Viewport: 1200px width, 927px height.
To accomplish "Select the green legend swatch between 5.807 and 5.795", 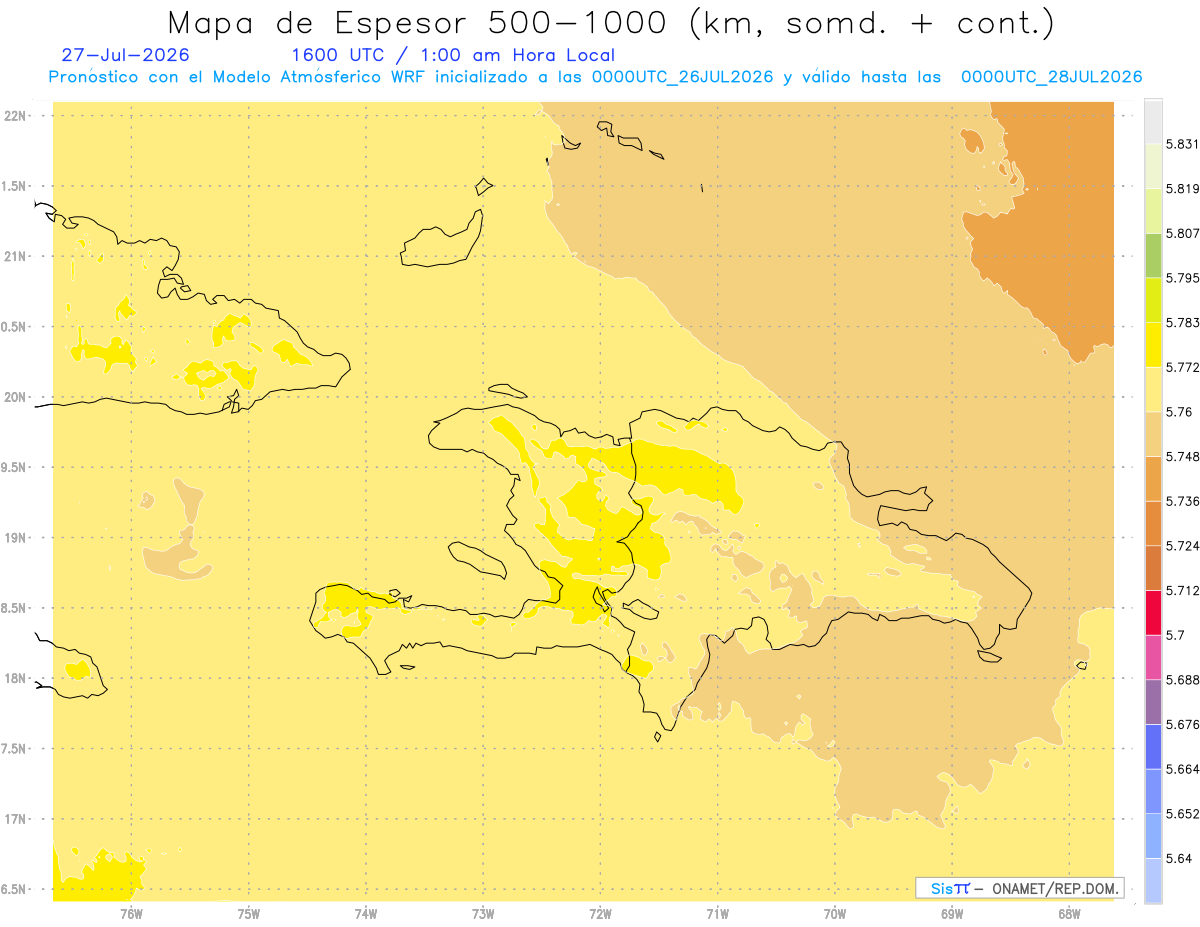I will pyautogui.click(x=1153, y=255).
